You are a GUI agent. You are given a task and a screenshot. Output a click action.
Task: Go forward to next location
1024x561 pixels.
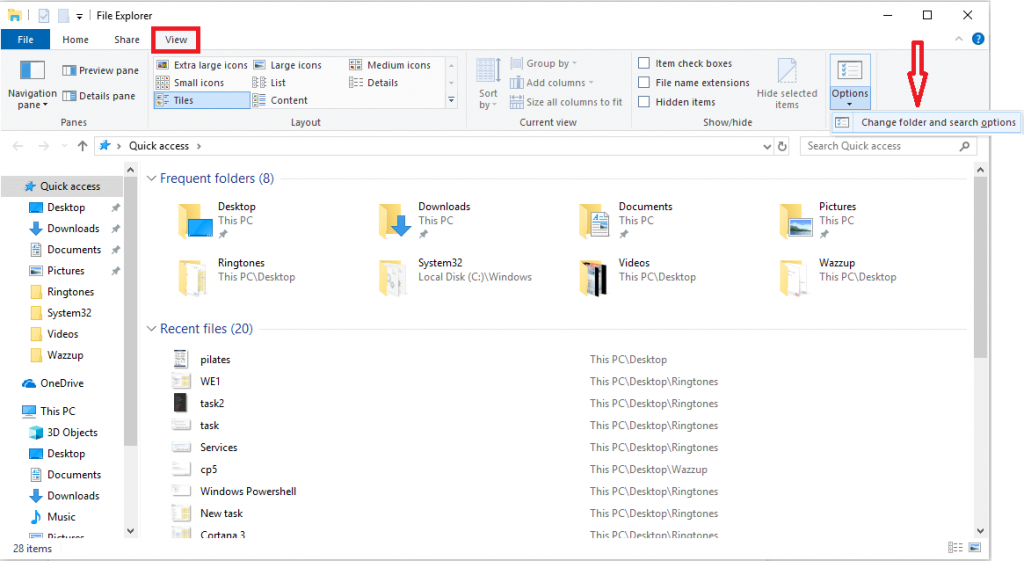43,146
